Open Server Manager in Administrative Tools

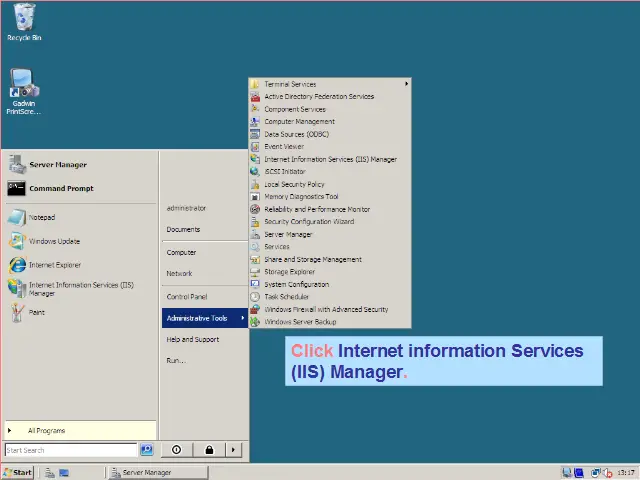pos(330,234)
